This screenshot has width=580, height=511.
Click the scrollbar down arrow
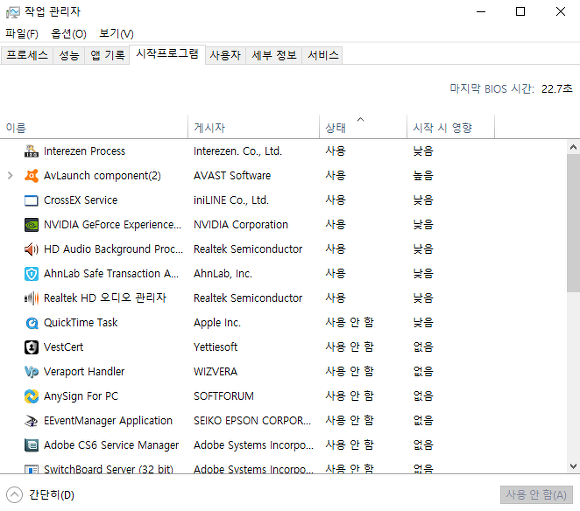tap(573, 466)
